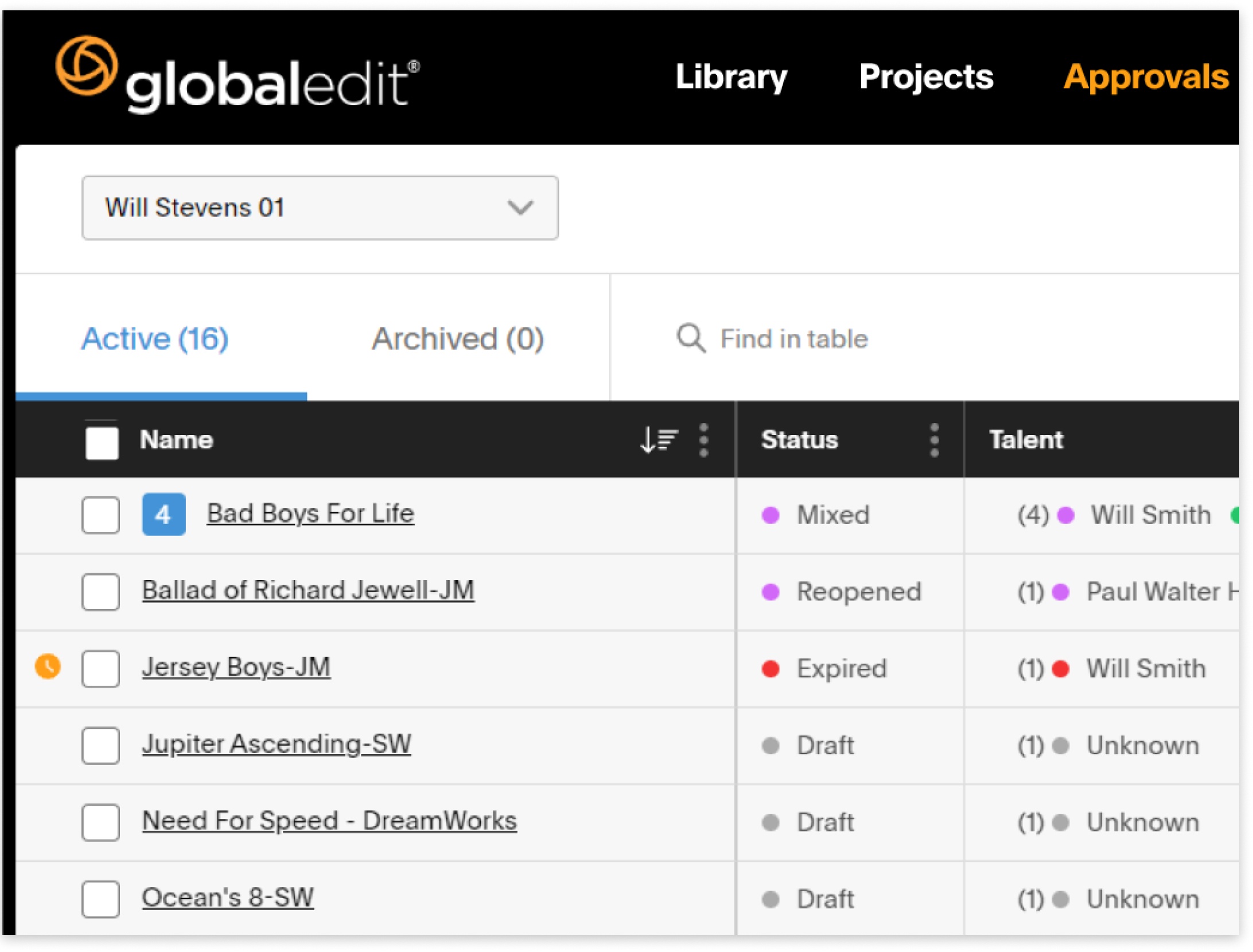Check the Ballad of Richard Jewell-JM checkbox

pyautogui.click(x=100, y=592)
